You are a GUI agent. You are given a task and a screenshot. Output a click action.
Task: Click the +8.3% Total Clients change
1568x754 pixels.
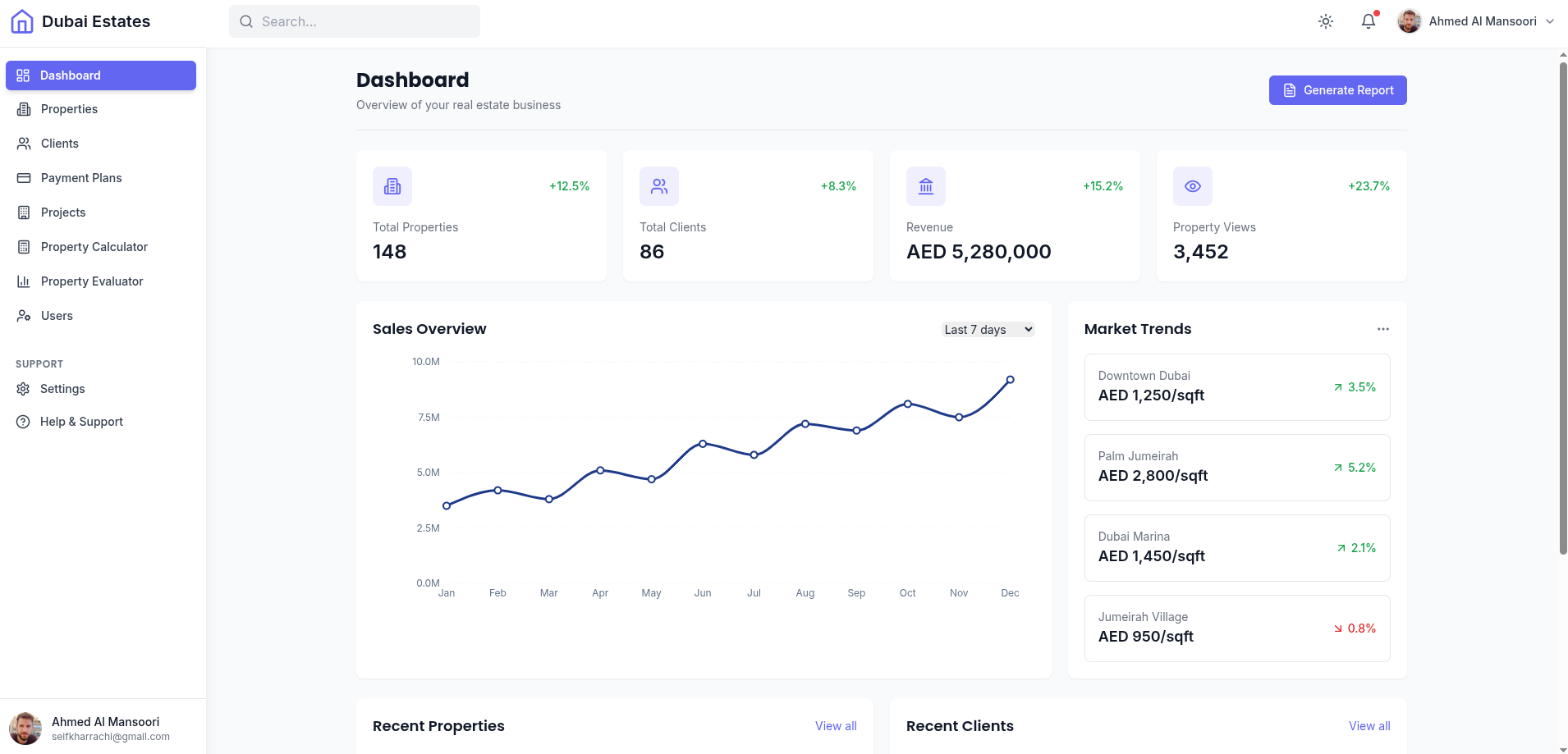click(839, 186)
